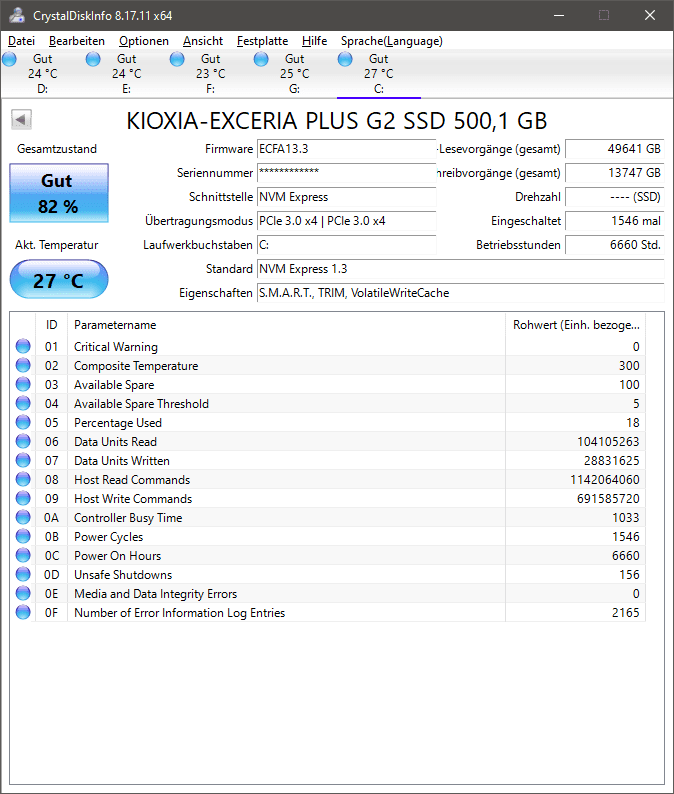Select raw value 2165 of Error Log Entries
Viewport: 674px width, 794px height.
(626, 613)
